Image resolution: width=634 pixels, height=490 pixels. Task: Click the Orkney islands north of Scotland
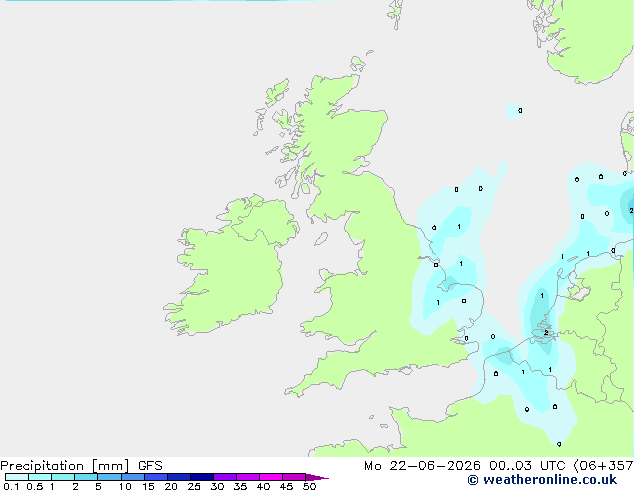[x=359, y=63]
